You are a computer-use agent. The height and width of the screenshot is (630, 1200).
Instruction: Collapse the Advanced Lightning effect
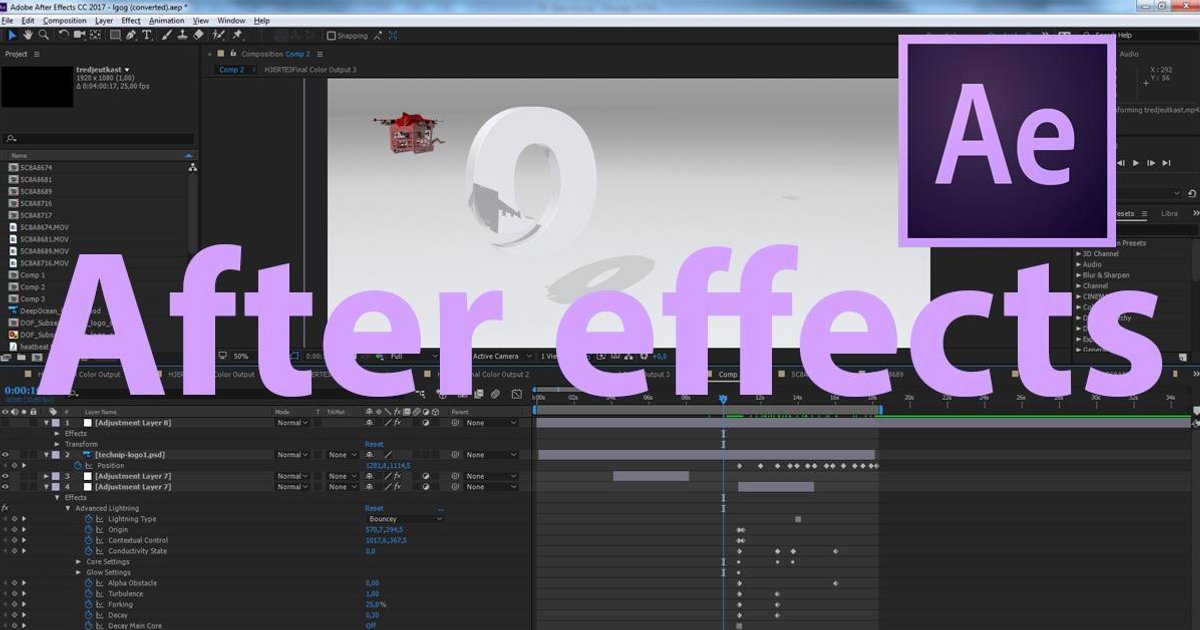(68, 508)
